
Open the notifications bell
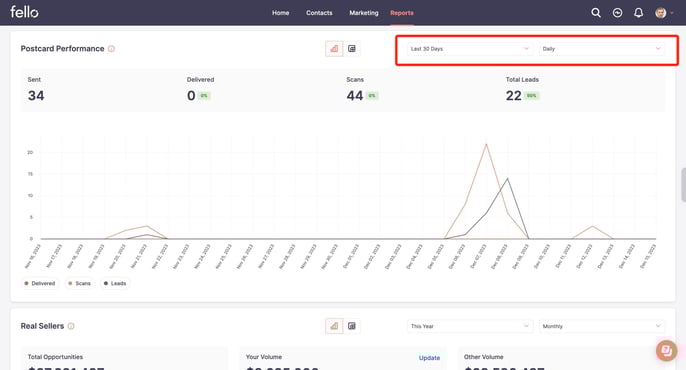tap(638, 13)
